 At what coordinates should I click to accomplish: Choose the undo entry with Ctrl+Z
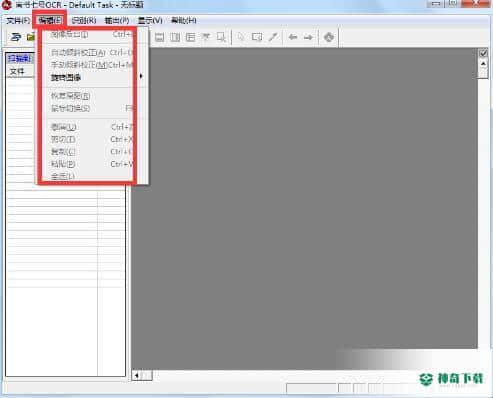pyautogui.click(x=93, y=127)
